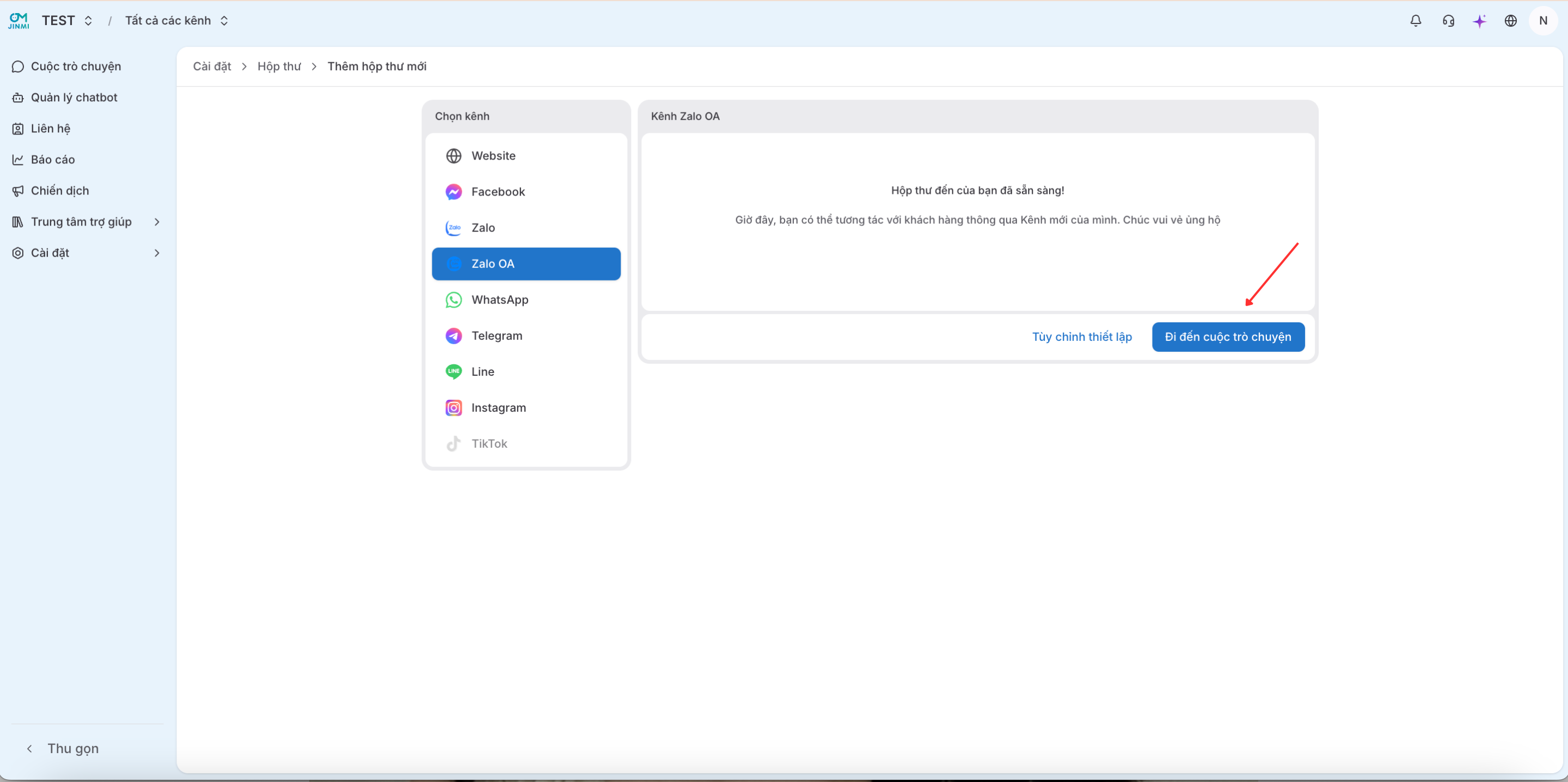Click the Thêm hộp thư mới breadcrumb text
The height and width of the screenshot is (782, 1568).
coord(377,66)
